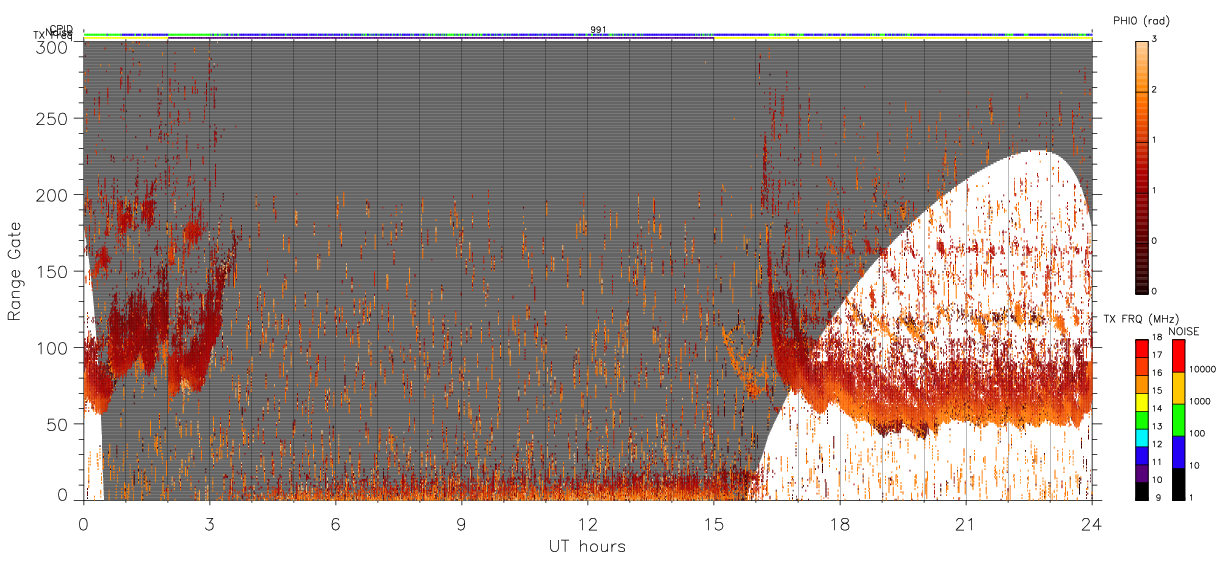Click the '14' label on TX FRQ scale

(1157, 410)
